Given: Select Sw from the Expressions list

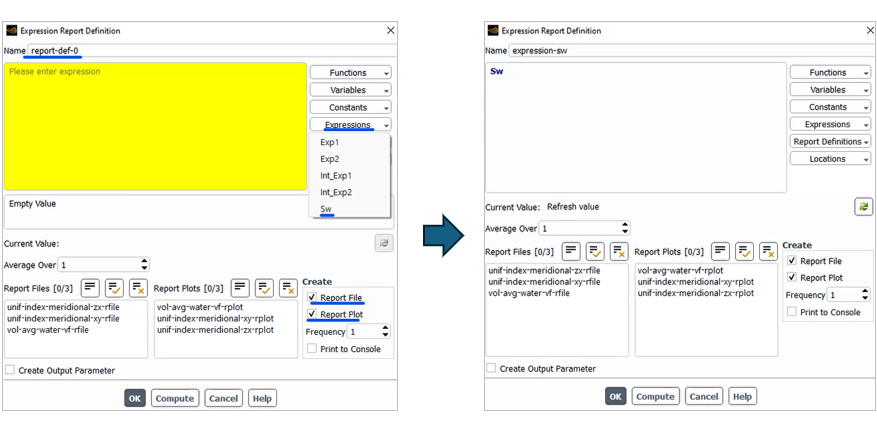Looking at the screenshot, I should click(326, 209).
